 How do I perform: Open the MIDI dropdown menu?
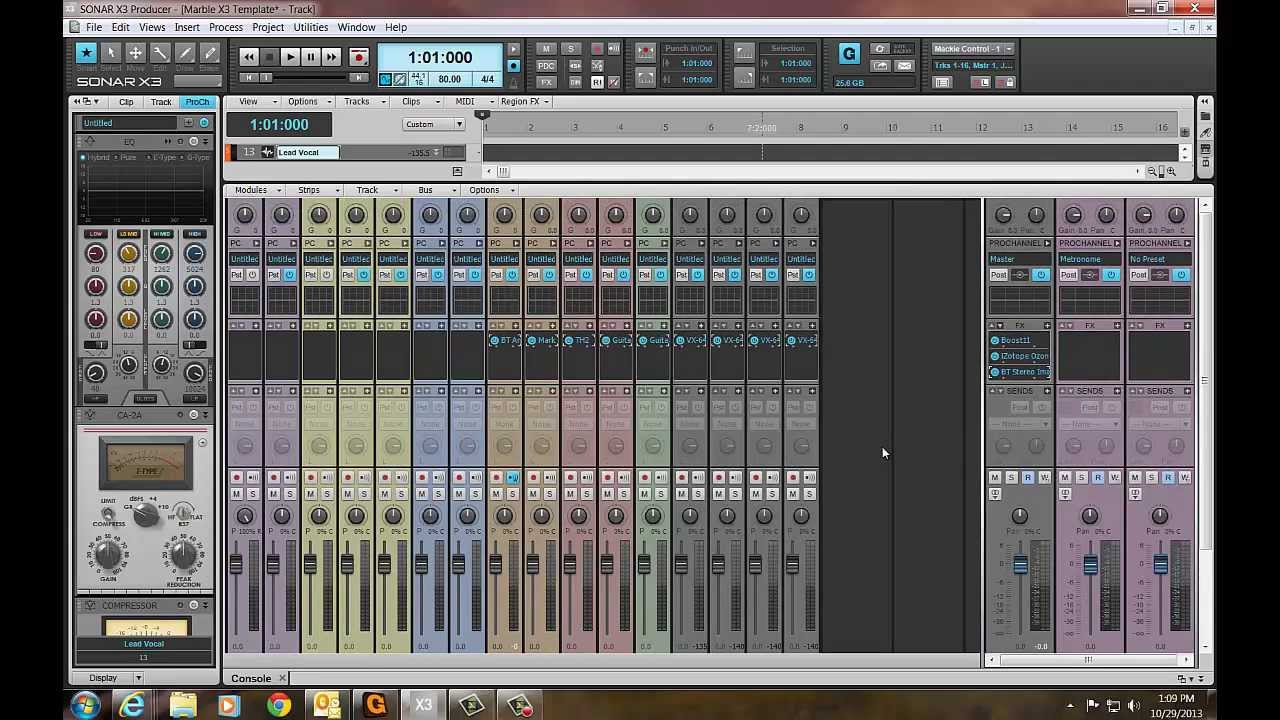tap(470, 101)
